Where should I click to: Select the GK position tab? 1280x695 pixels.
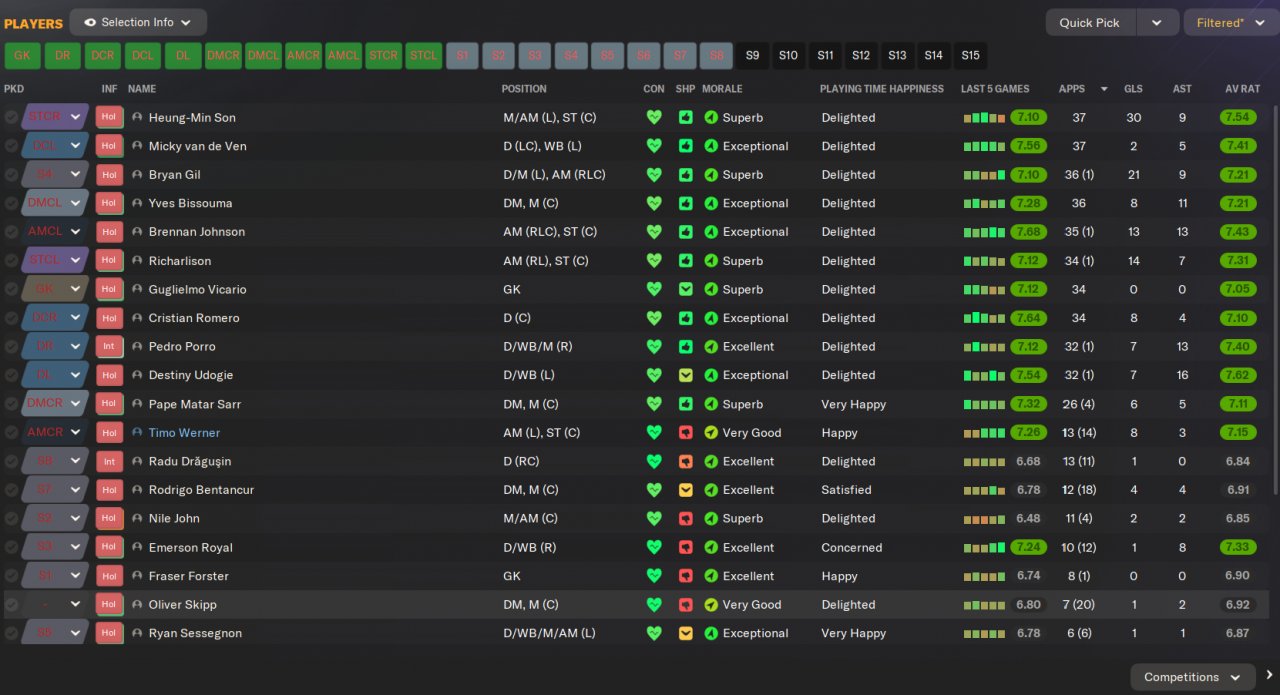coord(22,56)
